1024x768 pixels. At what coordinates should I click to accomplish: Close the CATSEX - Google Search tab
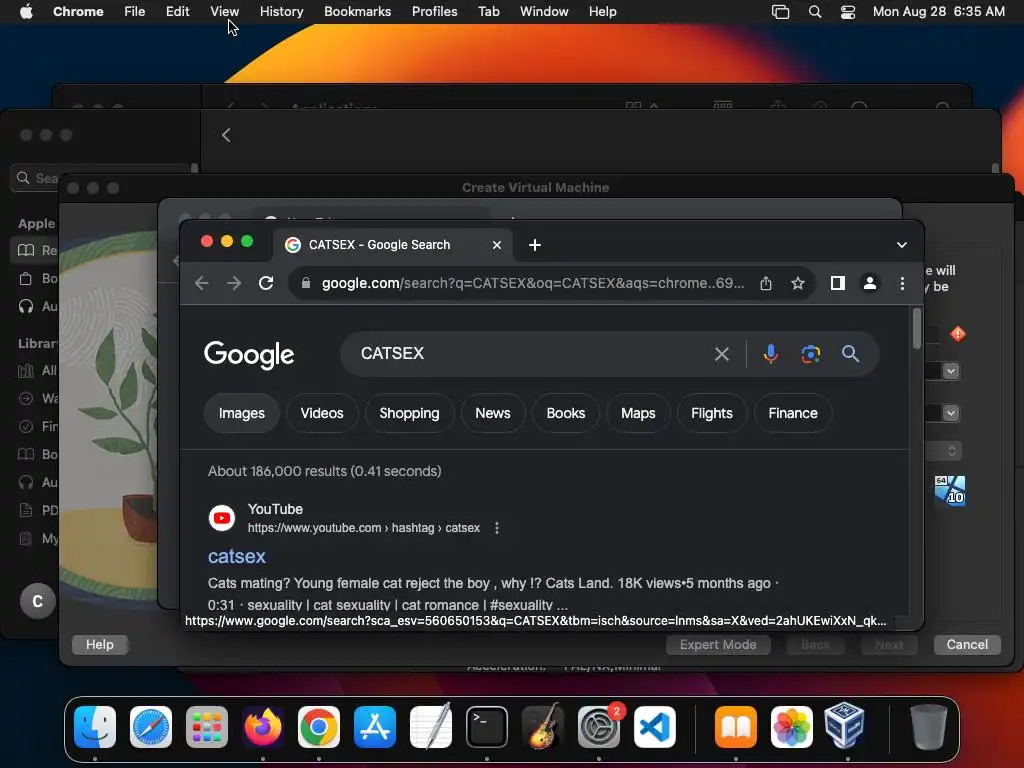(496, 245)
